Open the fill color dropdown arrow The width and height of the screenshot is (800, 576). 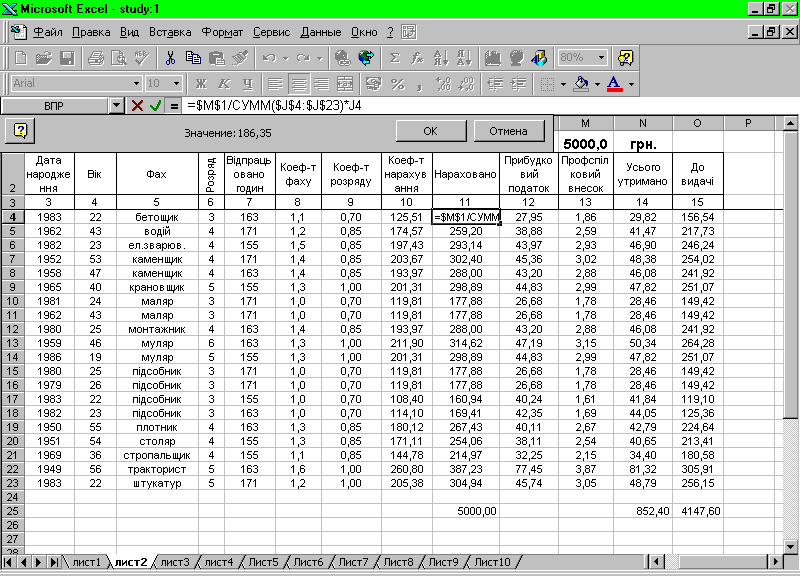coord(597,84)
